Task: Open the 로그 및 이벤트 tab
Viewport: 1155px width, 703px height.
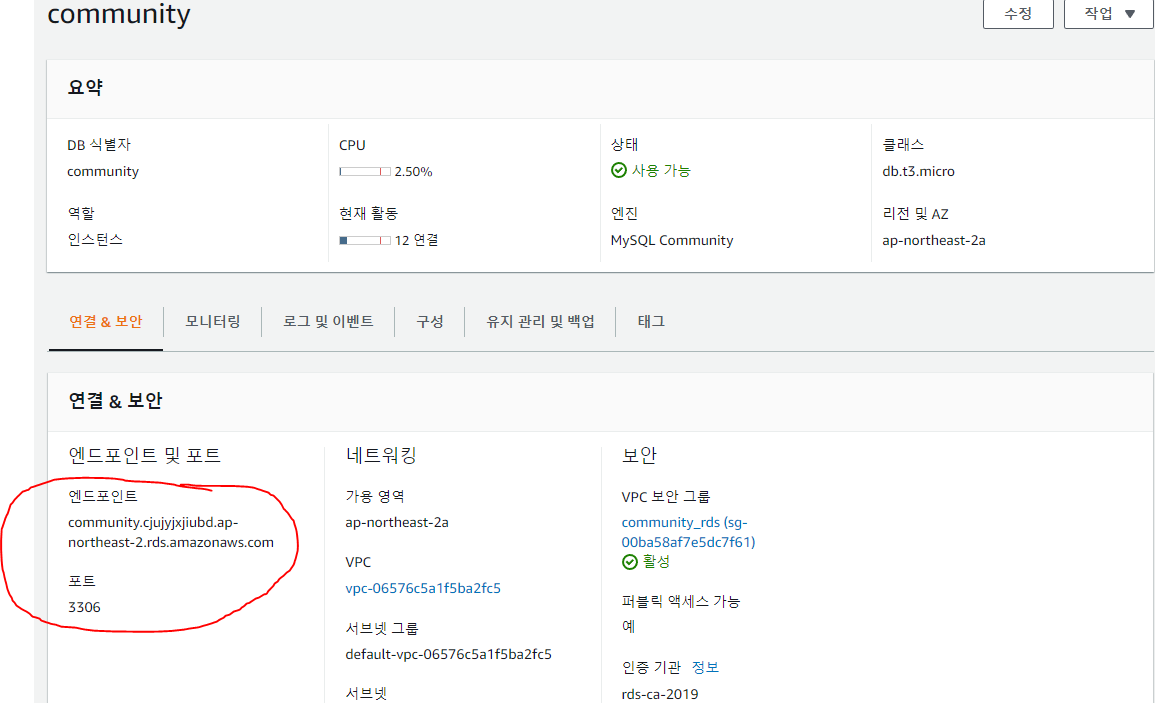Action: tap(328, 321)
